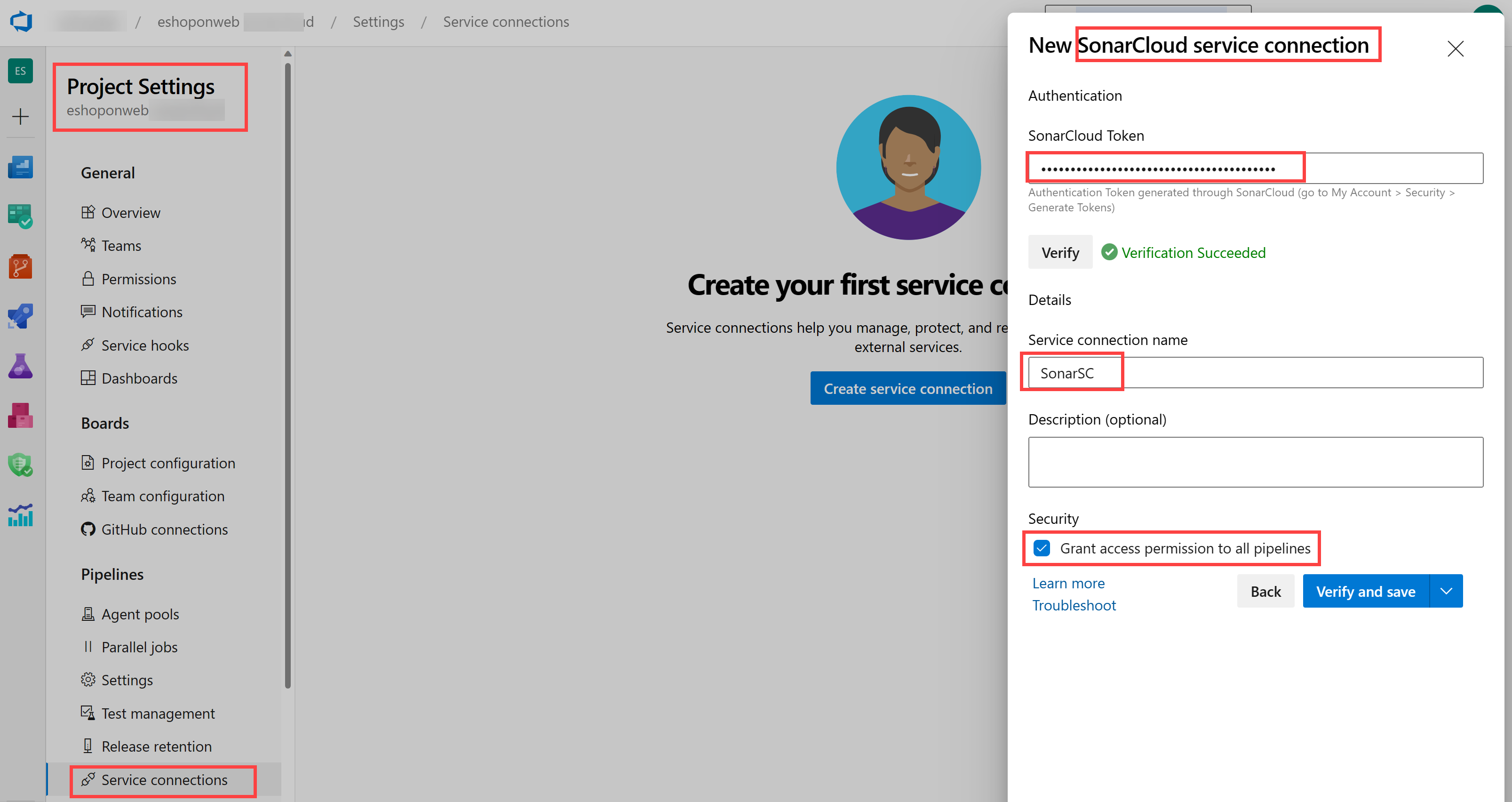Click the GitHub octocat icon

tap(88, 529)
